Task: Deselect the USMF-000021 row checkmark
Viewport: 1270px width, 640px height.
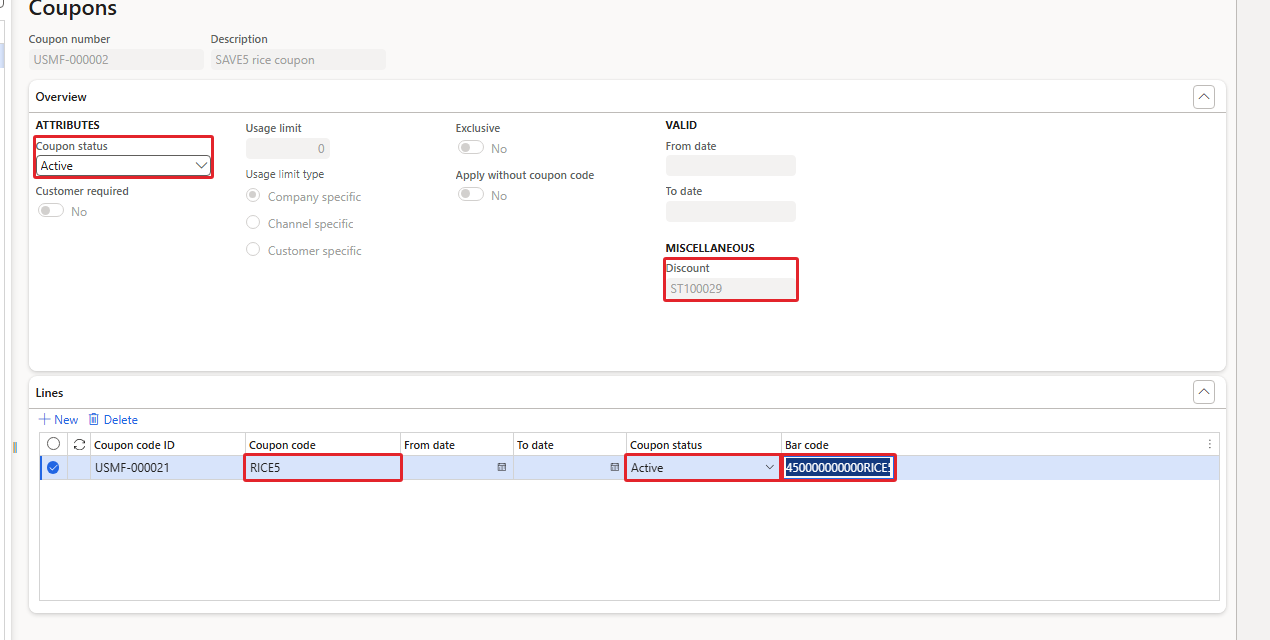Action: [53, 467]
